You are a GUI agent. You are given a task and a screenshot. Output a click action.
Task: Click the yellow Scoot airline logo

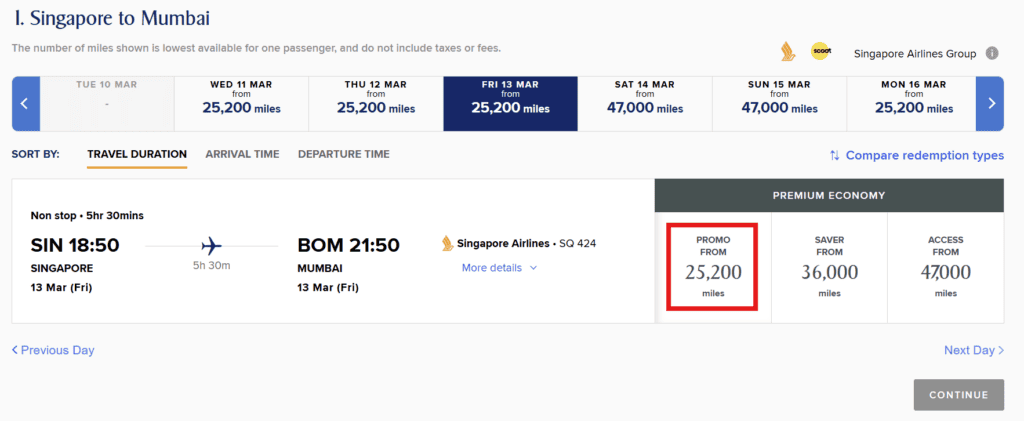click(821, 52)
